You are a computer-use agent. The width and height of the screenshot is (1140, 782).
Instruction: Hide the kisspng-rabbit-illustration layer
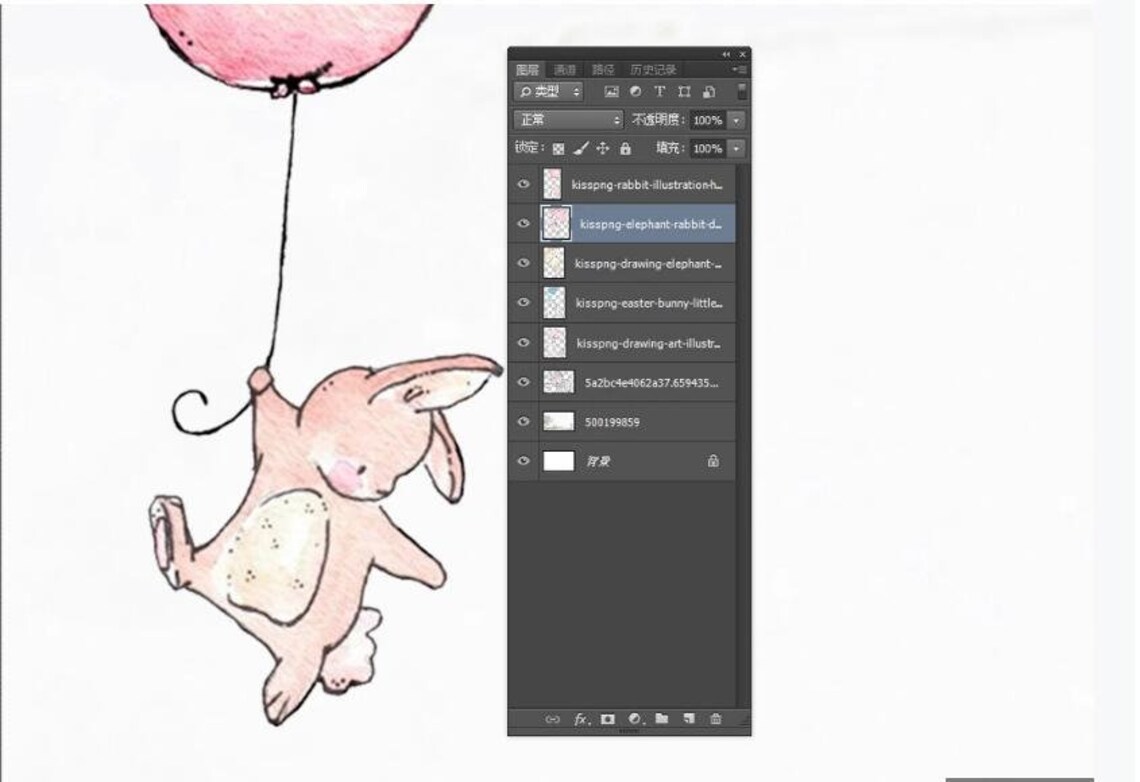523,185
